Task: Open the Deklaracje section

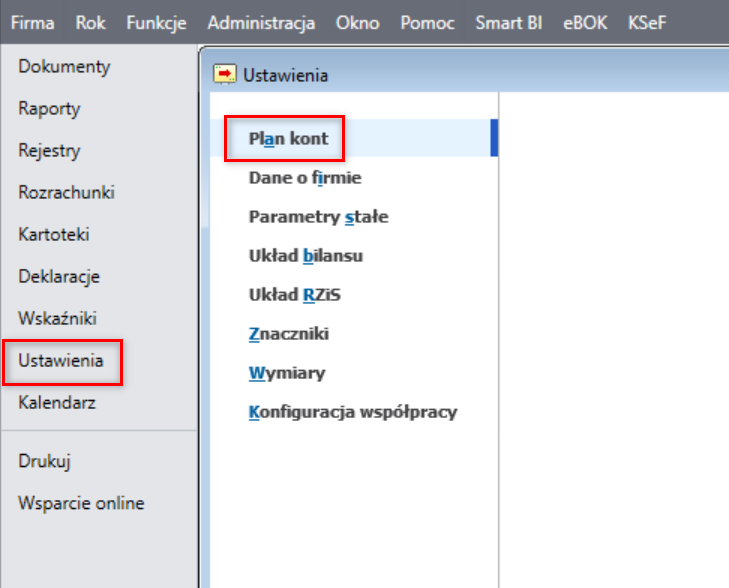Action: tap(59, 277)
